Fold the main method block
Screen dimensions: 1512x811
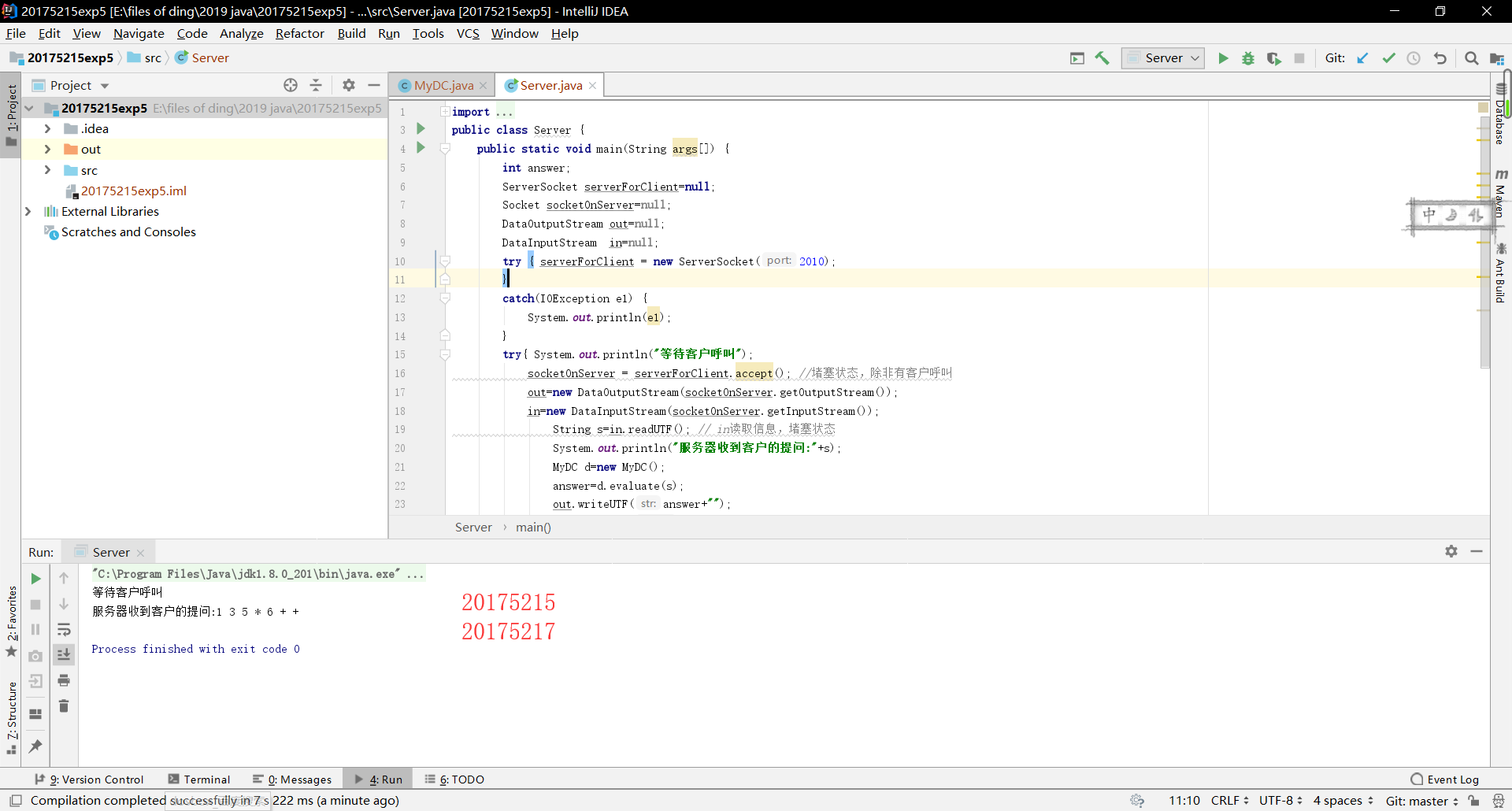(x=445, y=148)
